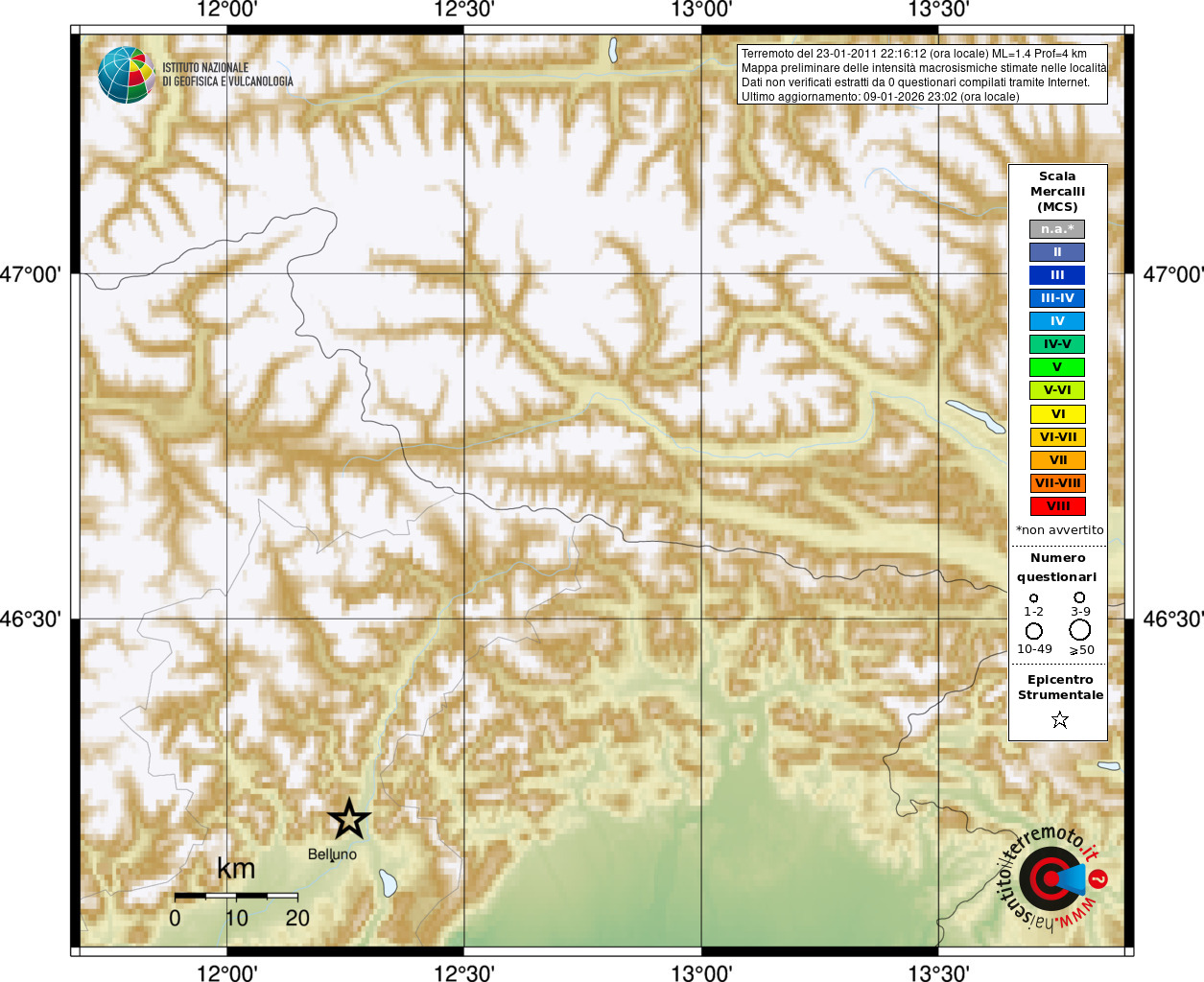The width and height of the screenshot is (1204, 982).
Task: Click the Scala Mercalli (MCS) legend title
Action: click(1057, 191)
